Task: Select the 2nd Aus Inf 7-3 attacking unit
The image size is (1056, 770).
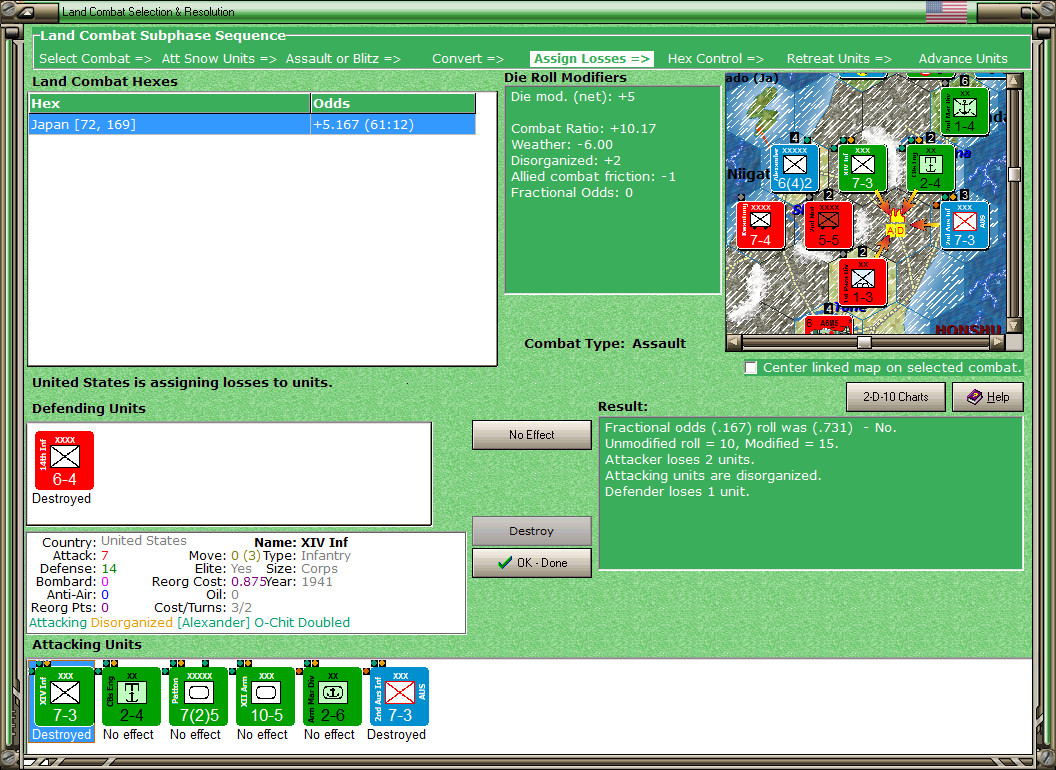Action: click(399, 696)
